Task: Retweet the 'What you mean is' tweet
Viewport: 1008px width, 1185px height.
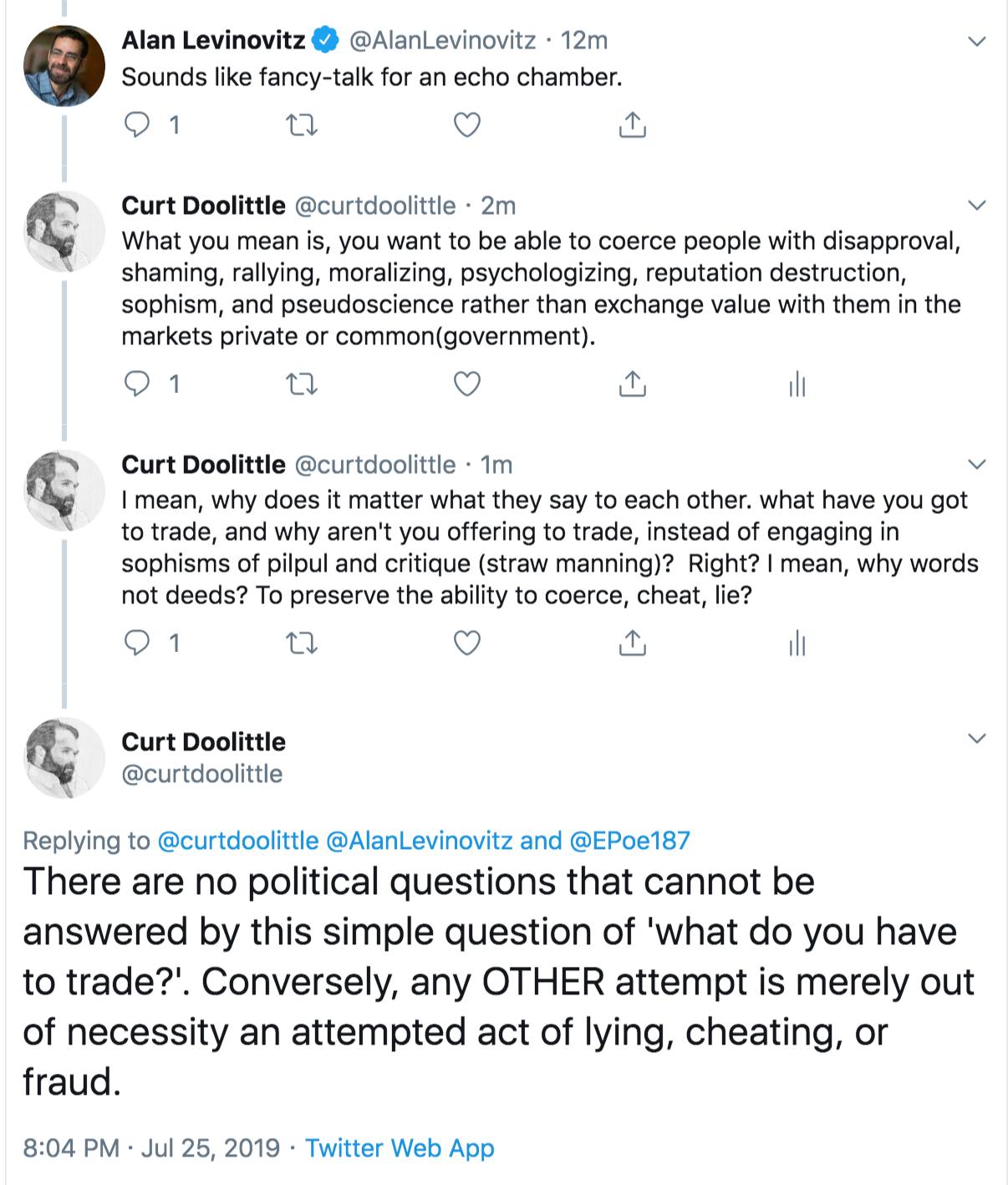Action: [302, 384]
